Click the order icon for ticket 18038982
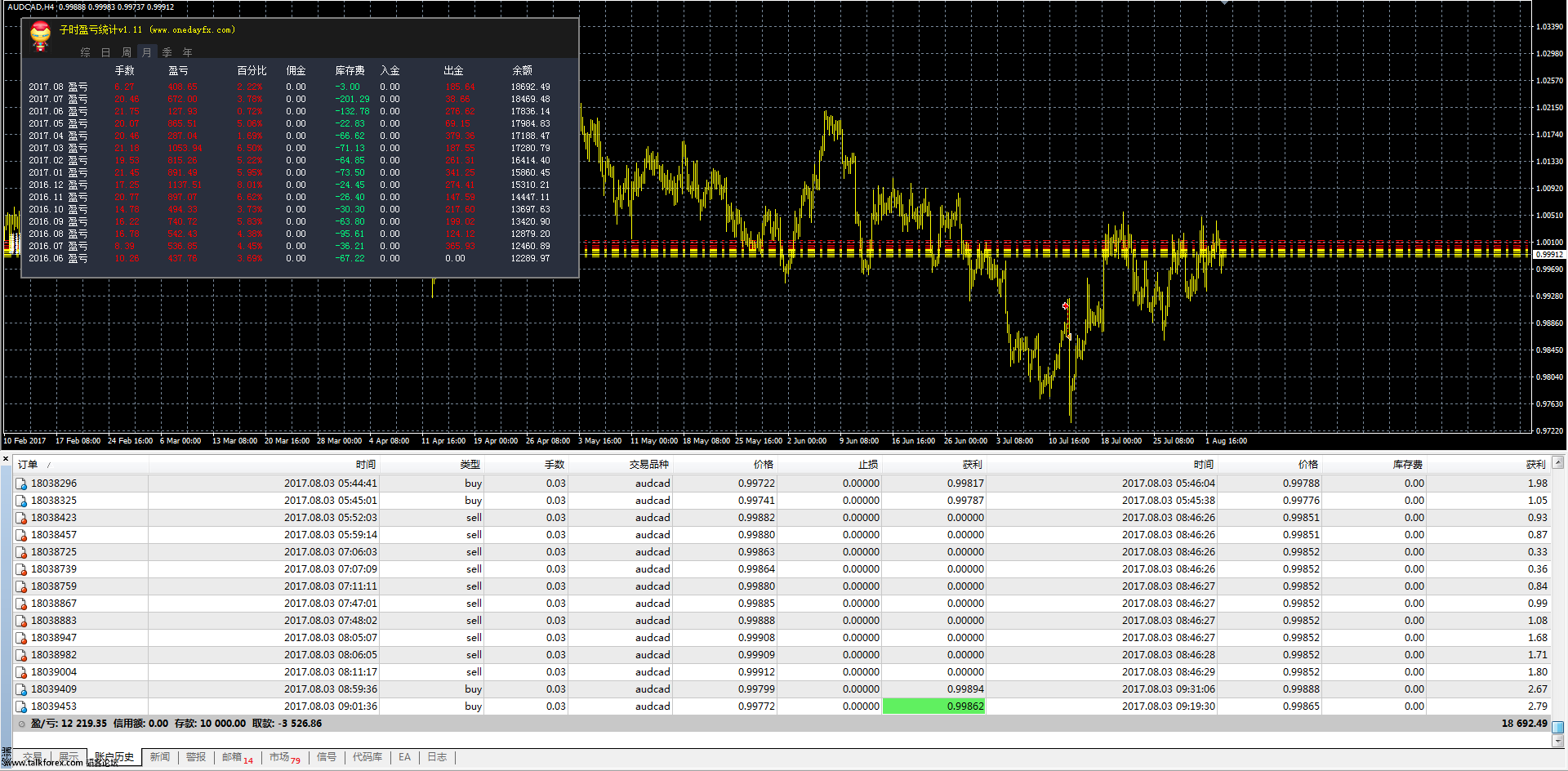This screenshot has width=1568, height=771. 21,655
